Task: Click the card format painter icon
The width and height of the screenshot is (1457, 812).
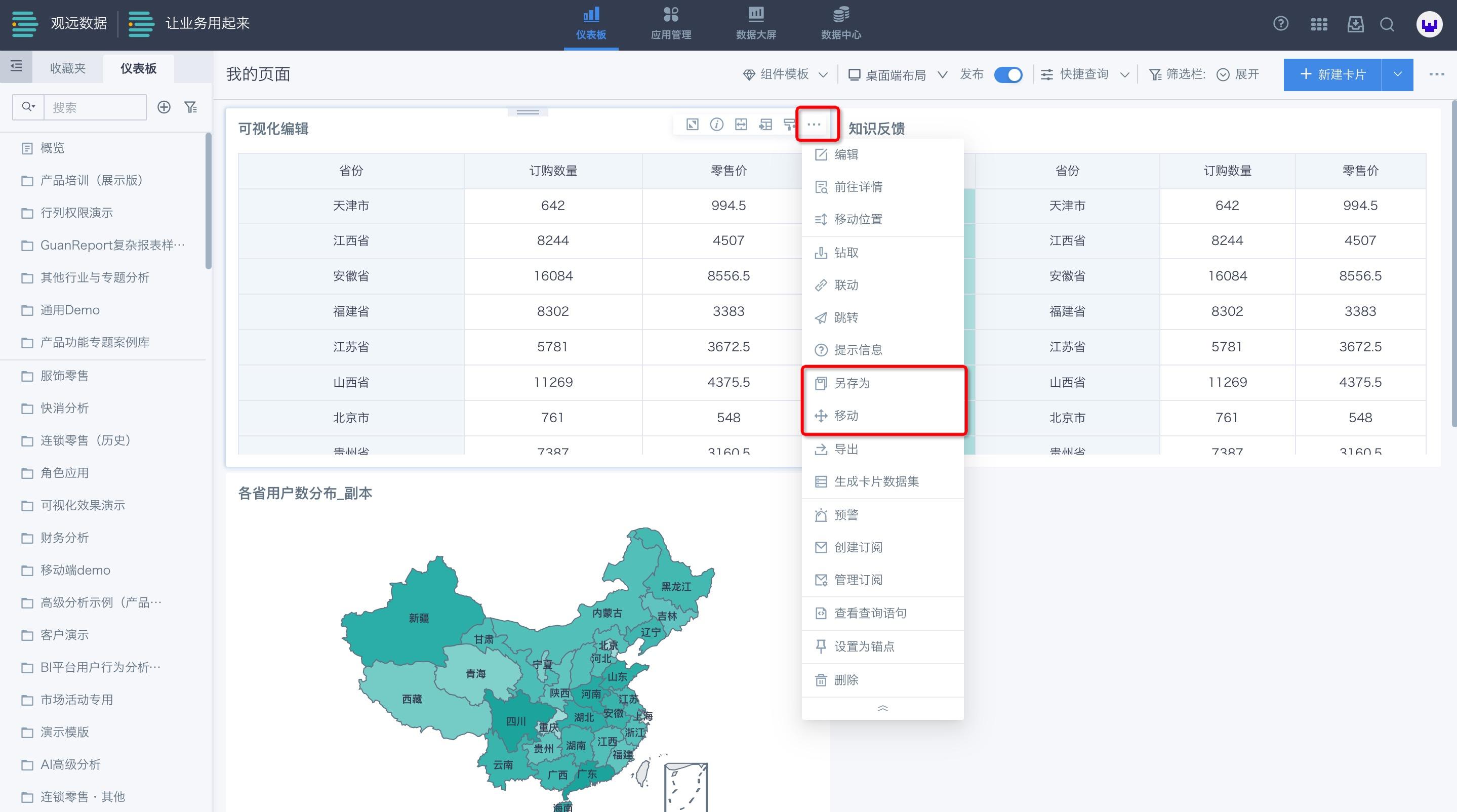Action: pos(790,125)
